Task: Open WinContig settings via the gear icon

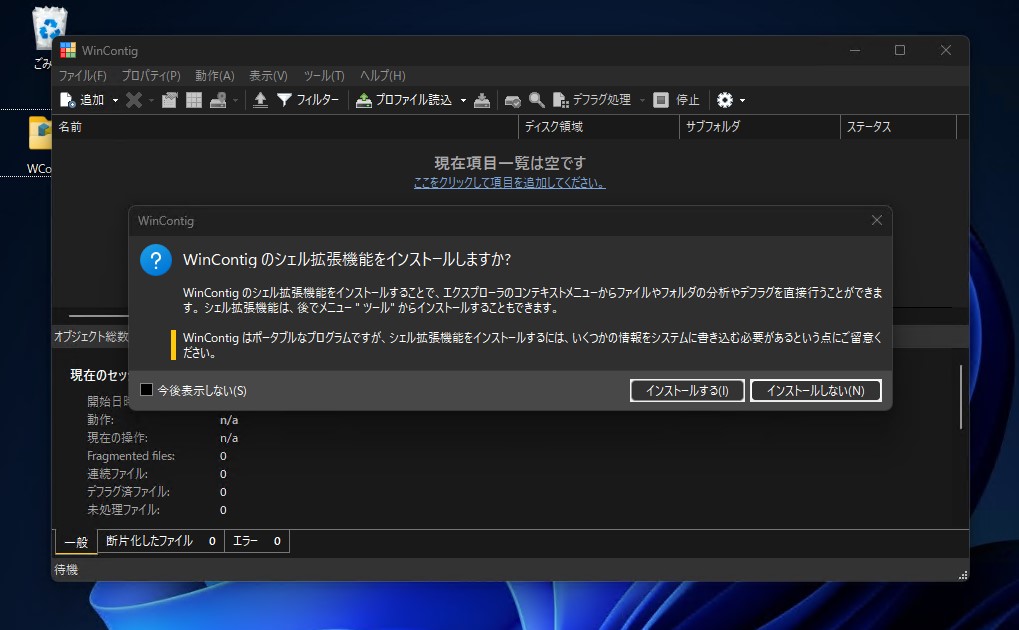Action: 723,99
